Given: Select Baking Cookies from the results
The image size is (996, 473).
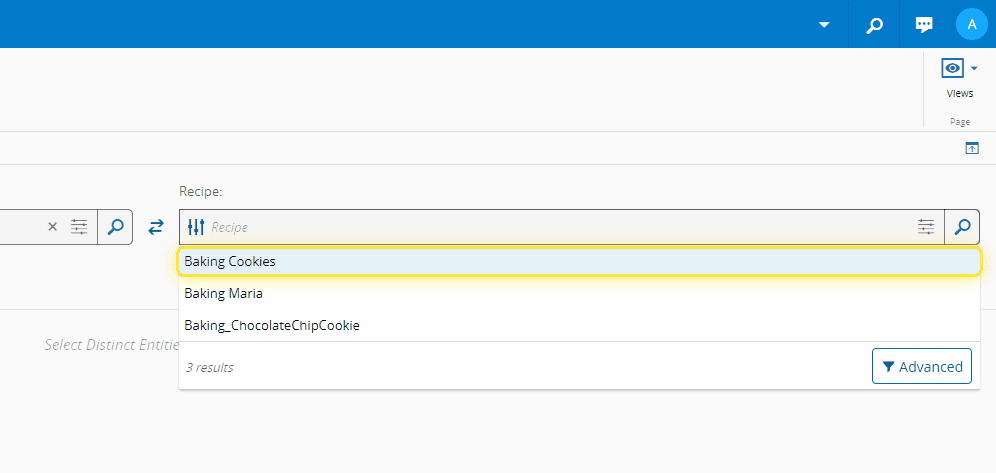Looking at the screenshot, I should click(230, 261).
